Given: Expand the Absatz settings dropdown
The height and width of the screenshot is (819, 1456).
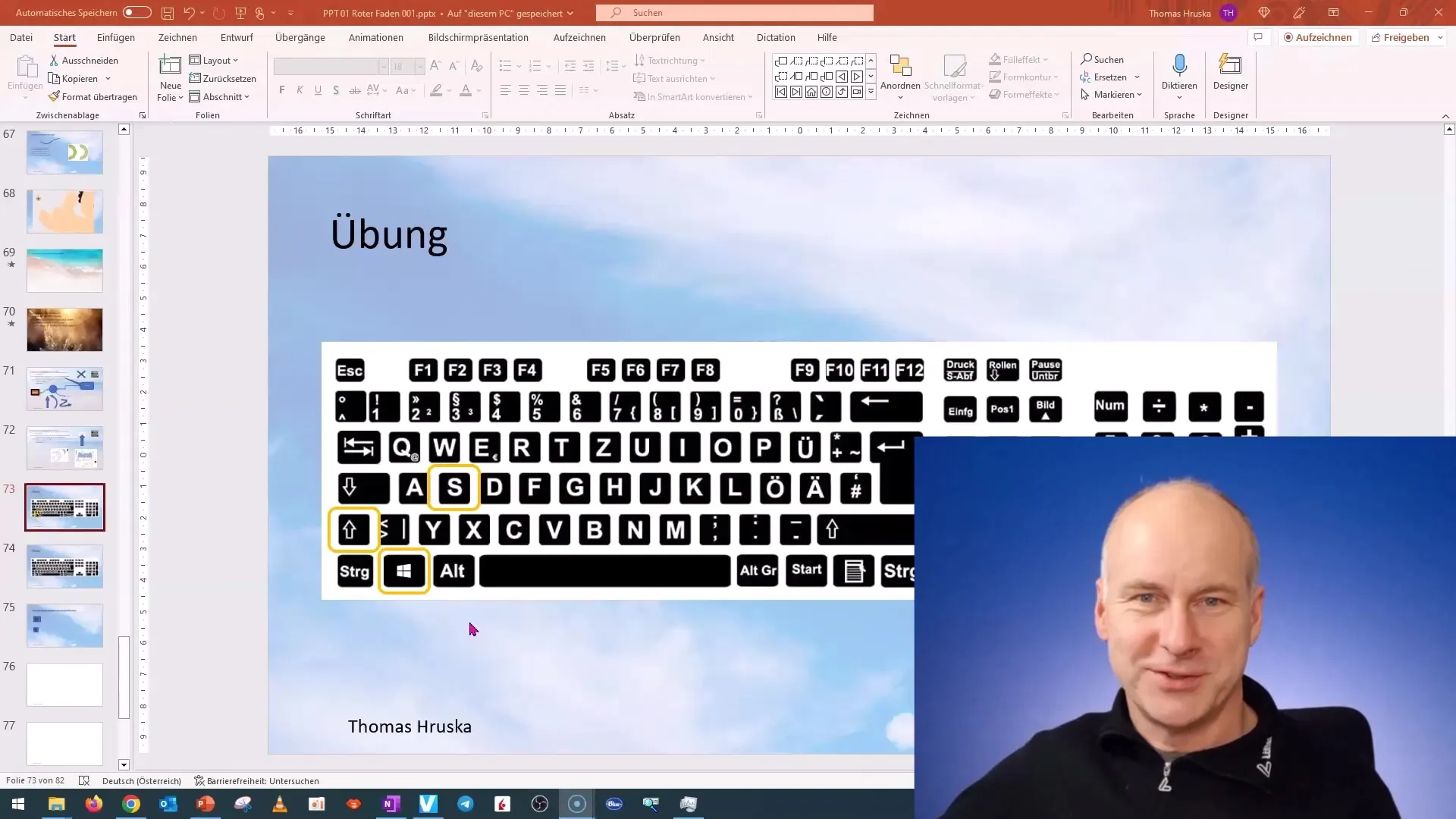Looking at the screenshot, I should [x=758, y=115].
